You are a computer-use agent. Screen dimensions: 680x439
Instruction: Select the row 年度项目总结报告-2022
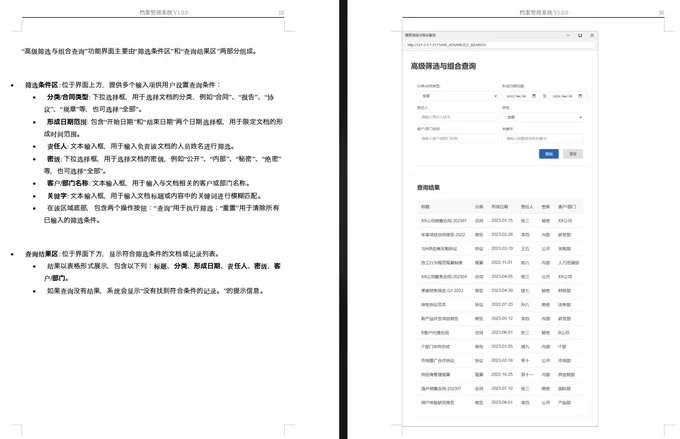[x=500, y=235]
